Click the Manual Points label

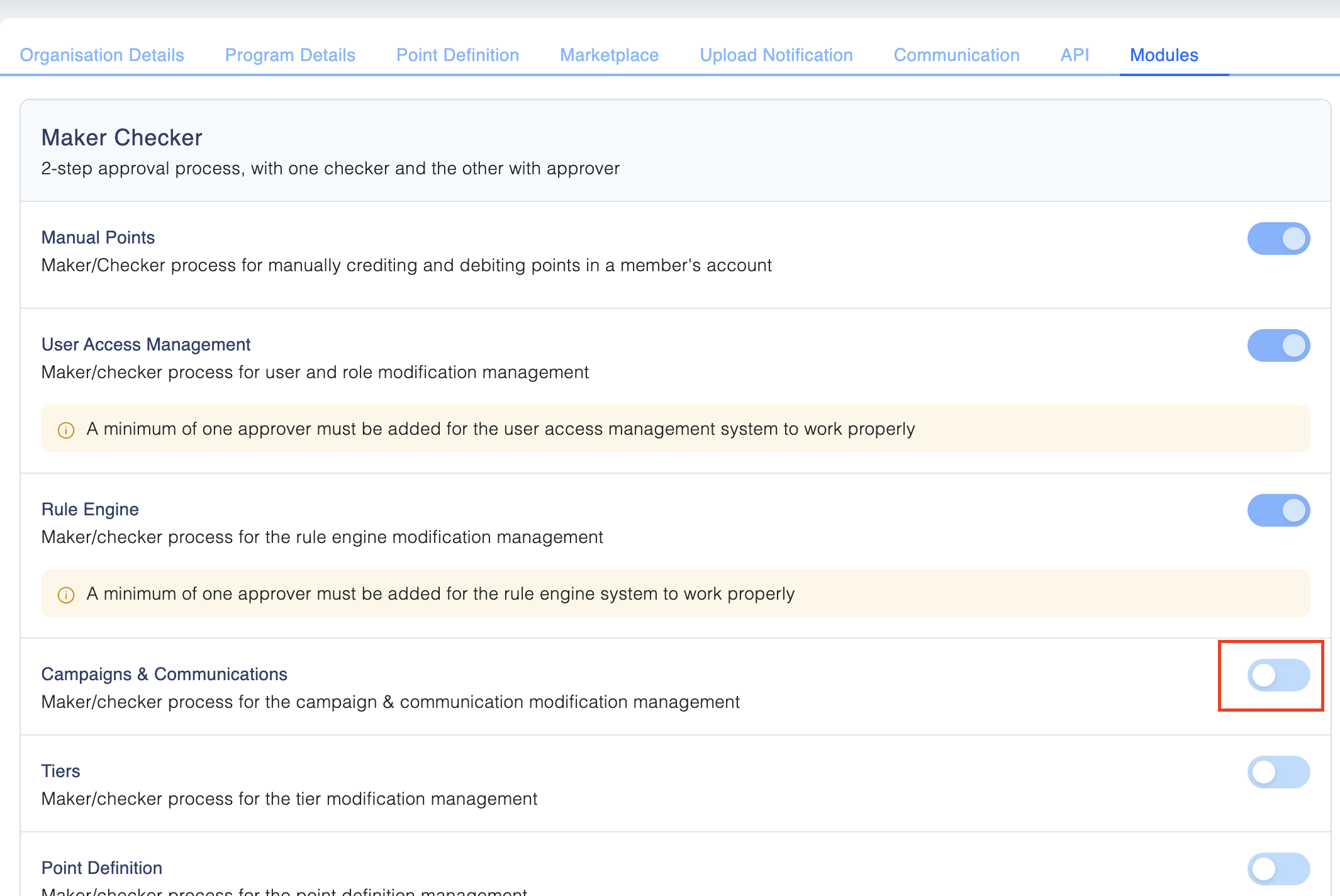click(98, 237)
